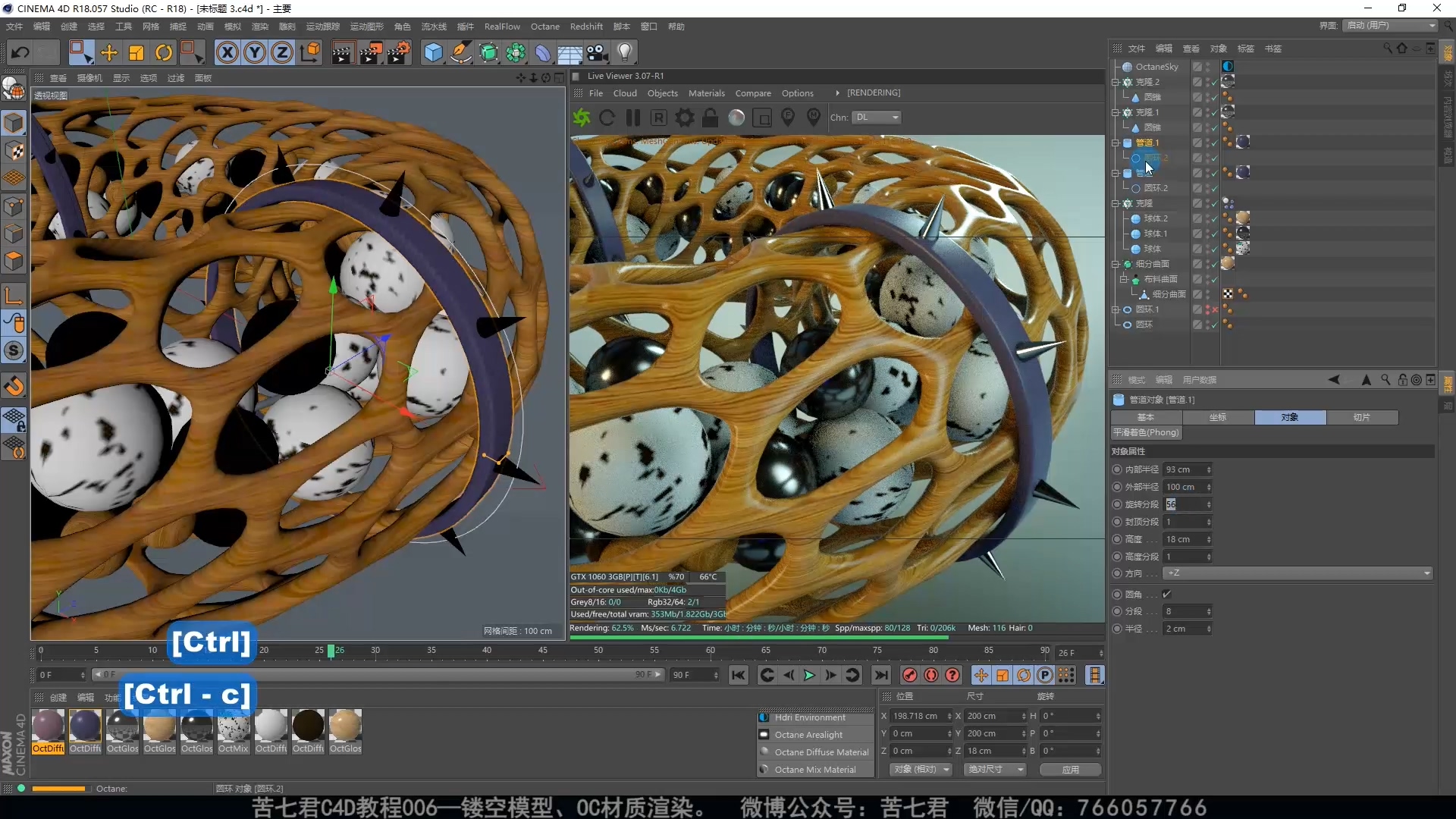Add a Cube primitive object
1456x819 pixels.
[x=433, y=52]
